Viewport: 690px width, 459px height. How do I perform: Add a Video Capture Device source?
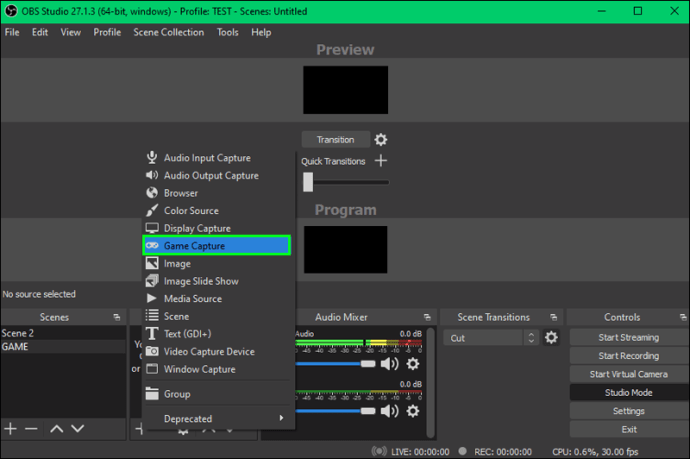pos(217,351)
